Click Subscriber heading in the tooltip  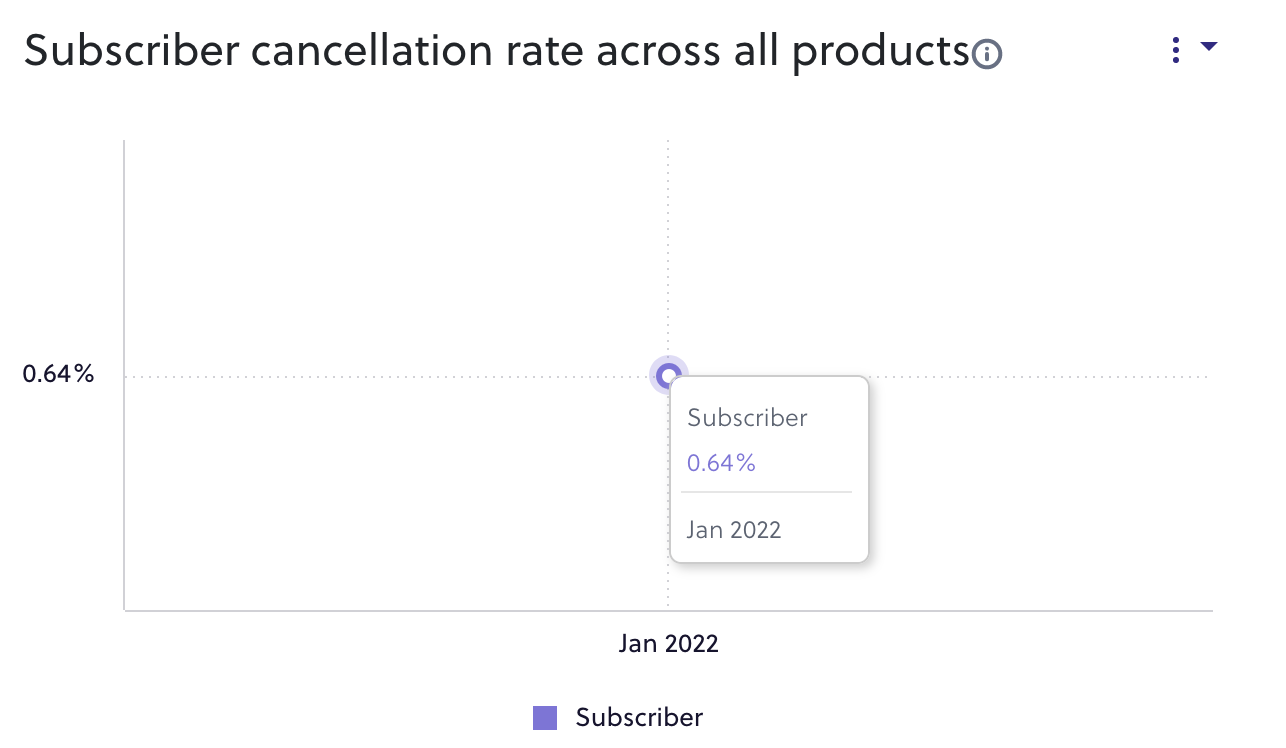point(747,418)
